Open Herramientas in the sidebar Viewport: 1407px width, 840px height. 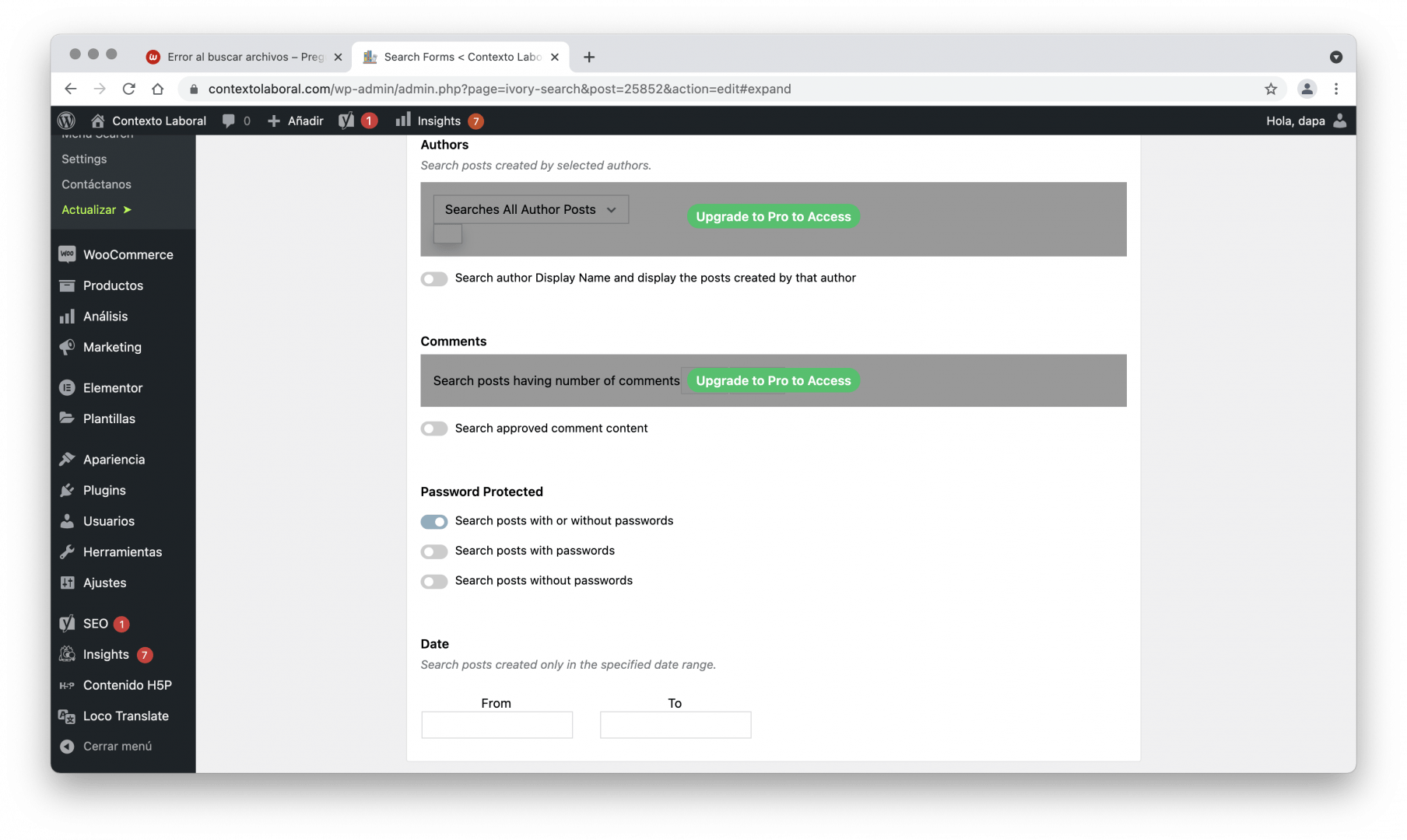pyautogui.click(x=123, y=551)
